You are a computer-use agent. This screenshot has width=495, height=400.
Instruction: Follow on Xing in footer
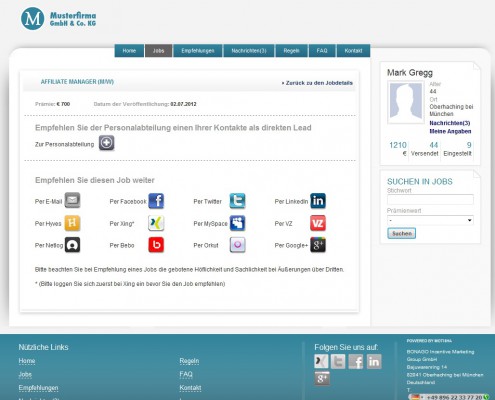[321, 361]
